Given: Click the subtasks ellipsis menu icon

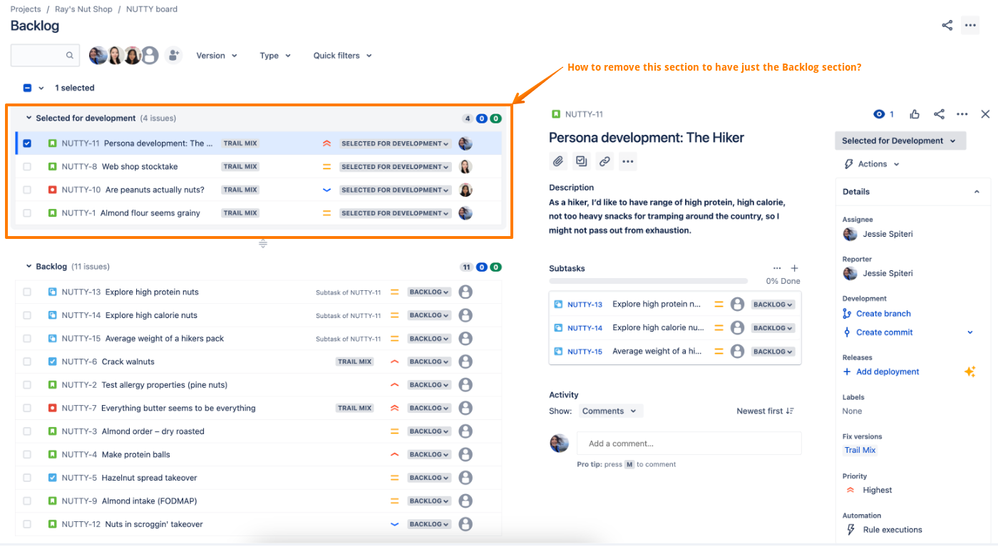Looking at the screenshot, I should (x=777, y=268).
